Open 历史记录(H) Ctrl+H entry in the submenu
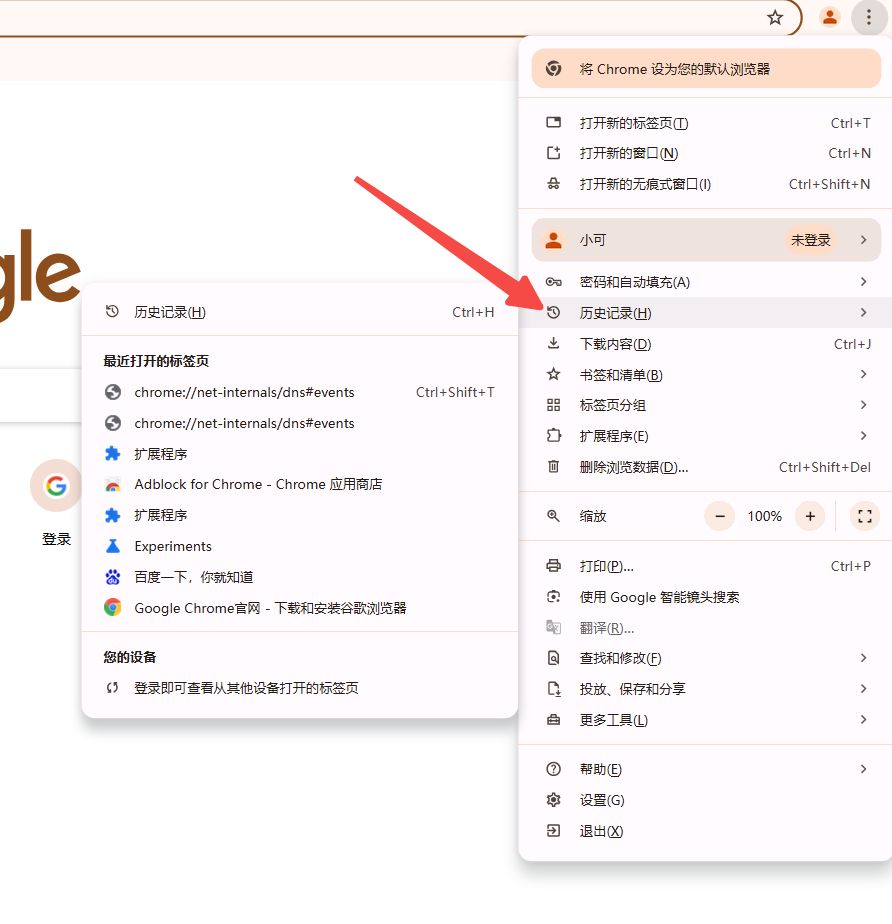The image size is (892, 924). click(300, 312)
